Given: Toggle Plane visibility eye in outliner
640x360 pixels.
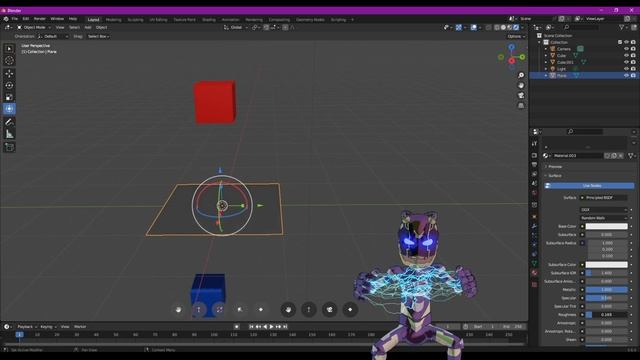Looking at the screenshot, I should point(626,76).
